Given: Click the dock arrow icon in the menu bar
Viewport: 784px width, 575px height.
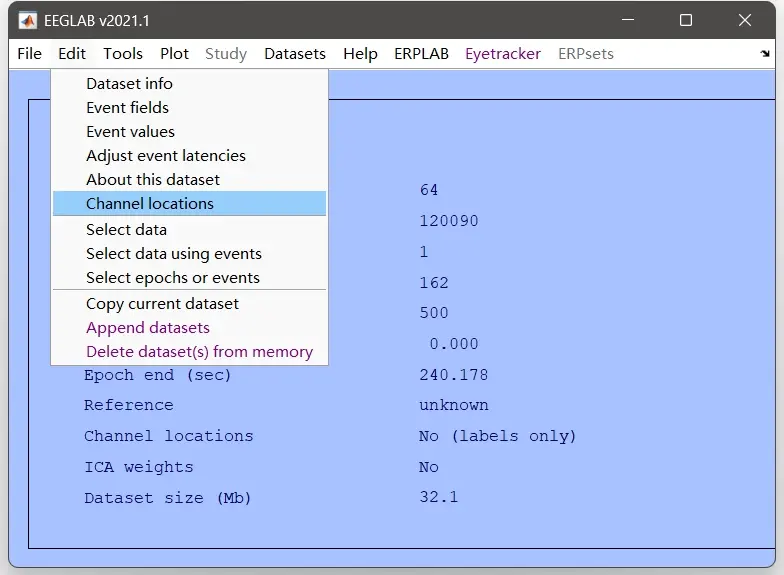Looking at the screenshot, I should 765,54.
